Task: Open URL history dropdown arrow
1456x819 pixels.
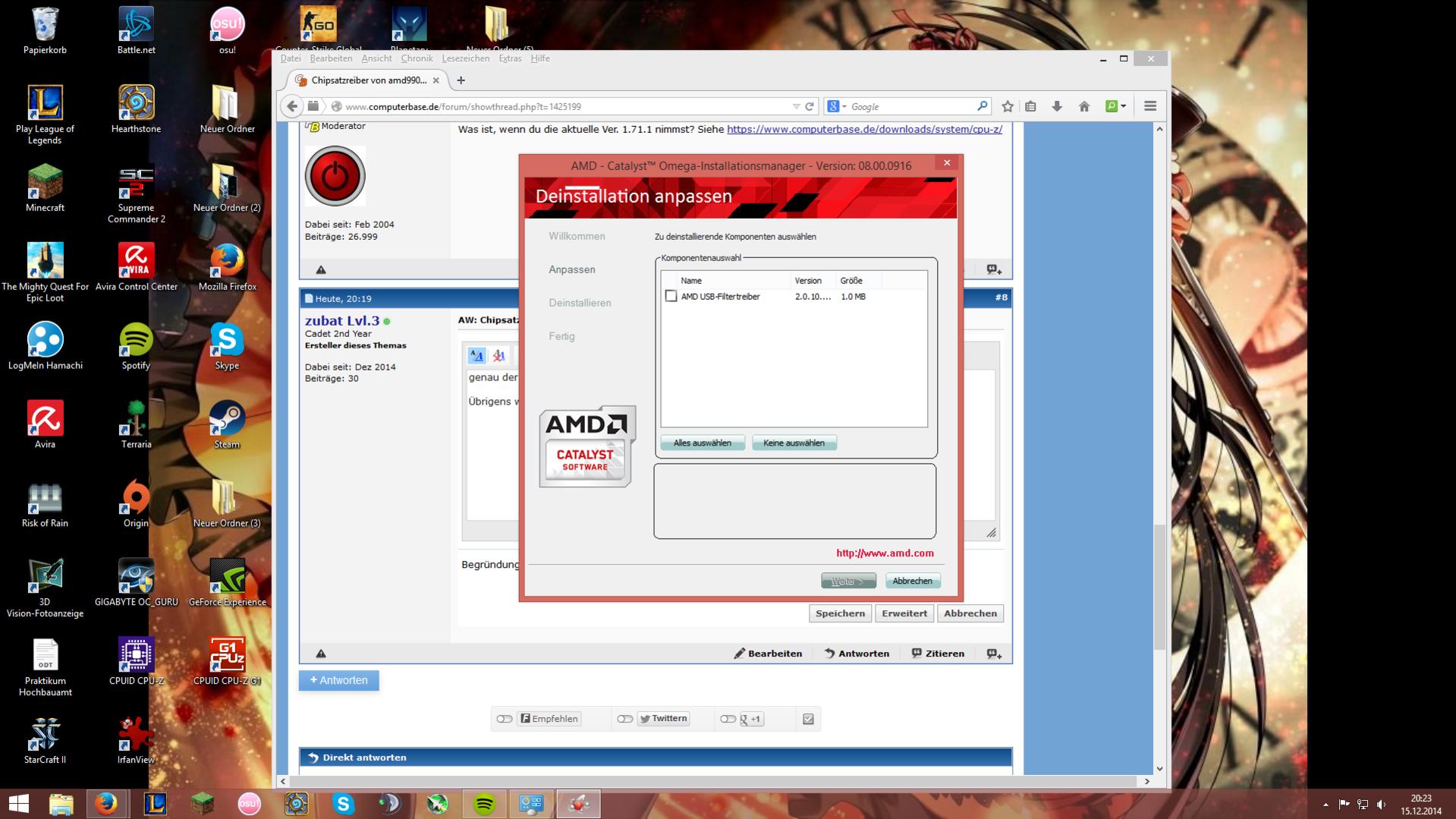Action: (796, 107)
